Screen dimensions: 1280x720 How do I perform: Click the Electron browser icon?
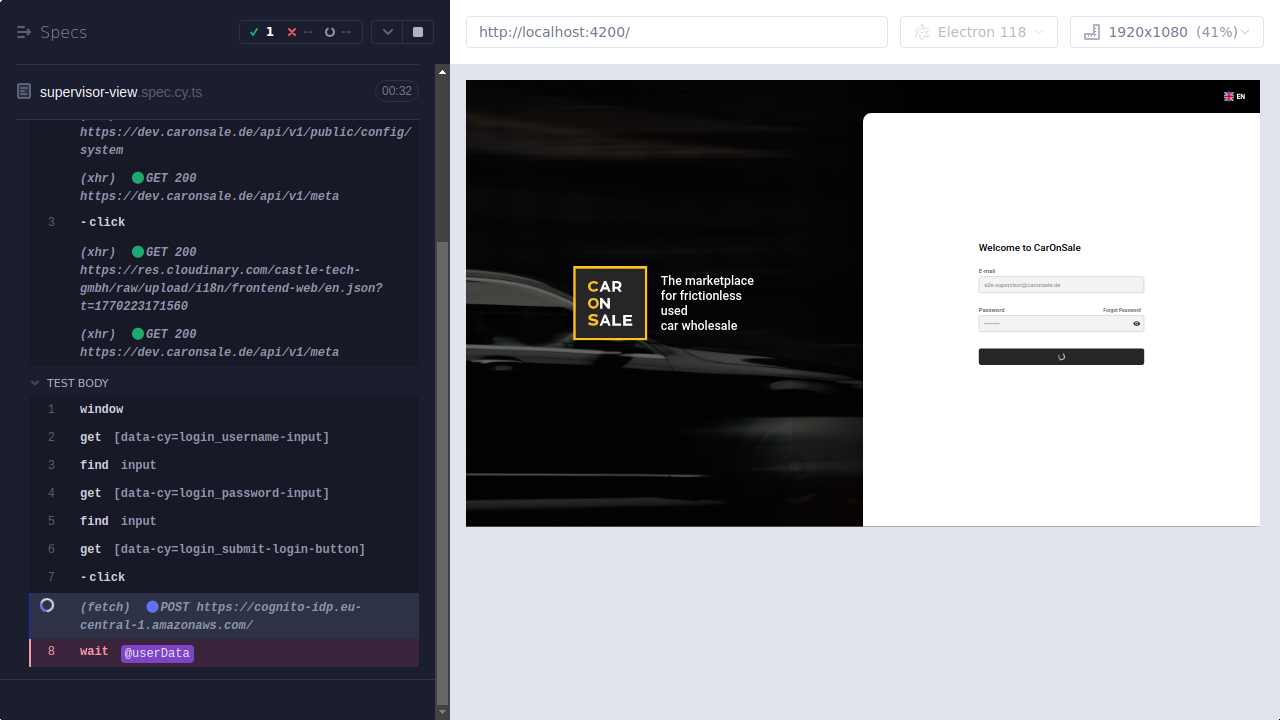(x=921, y=31)
